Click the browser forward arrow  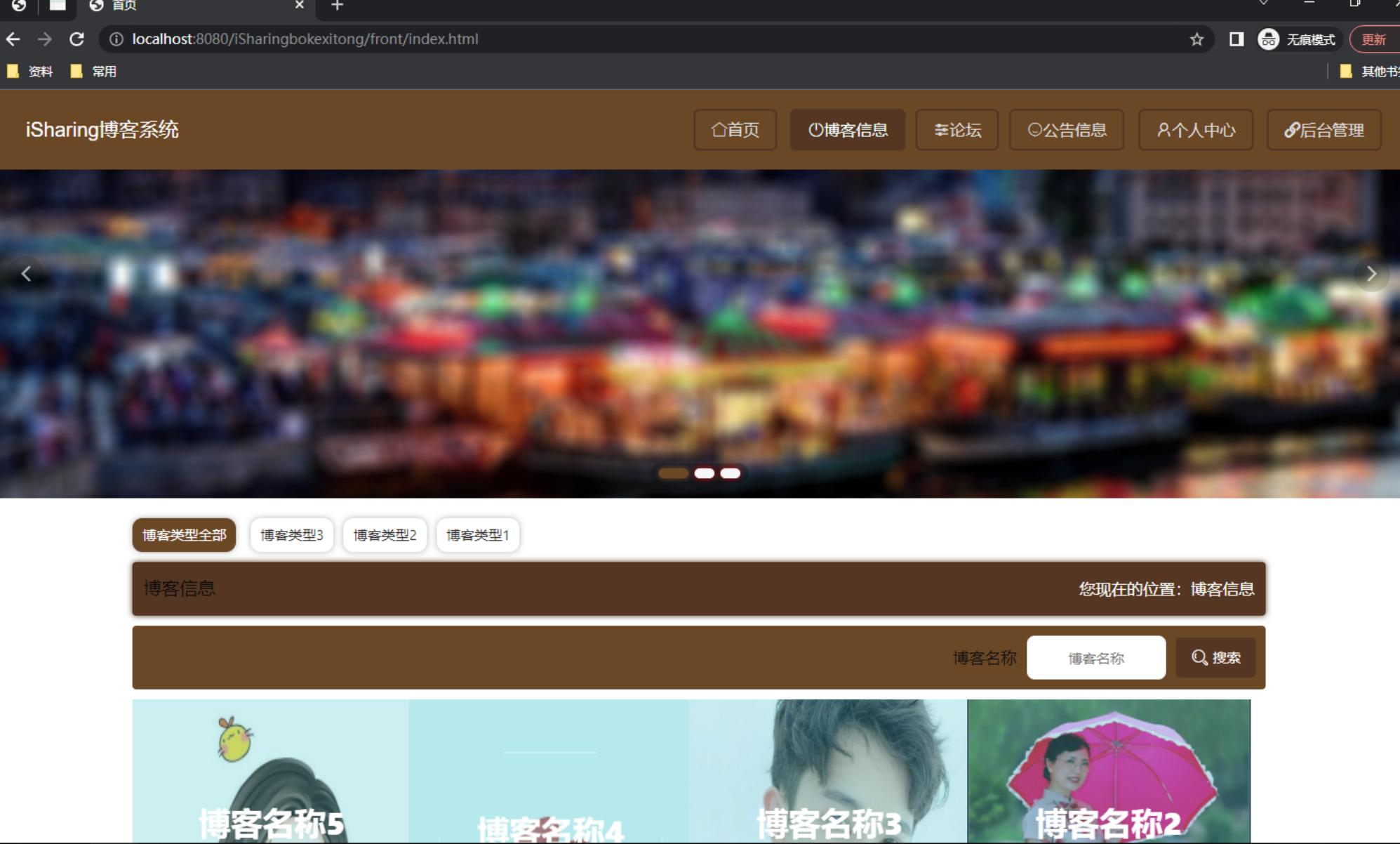(x=45, y=39)
